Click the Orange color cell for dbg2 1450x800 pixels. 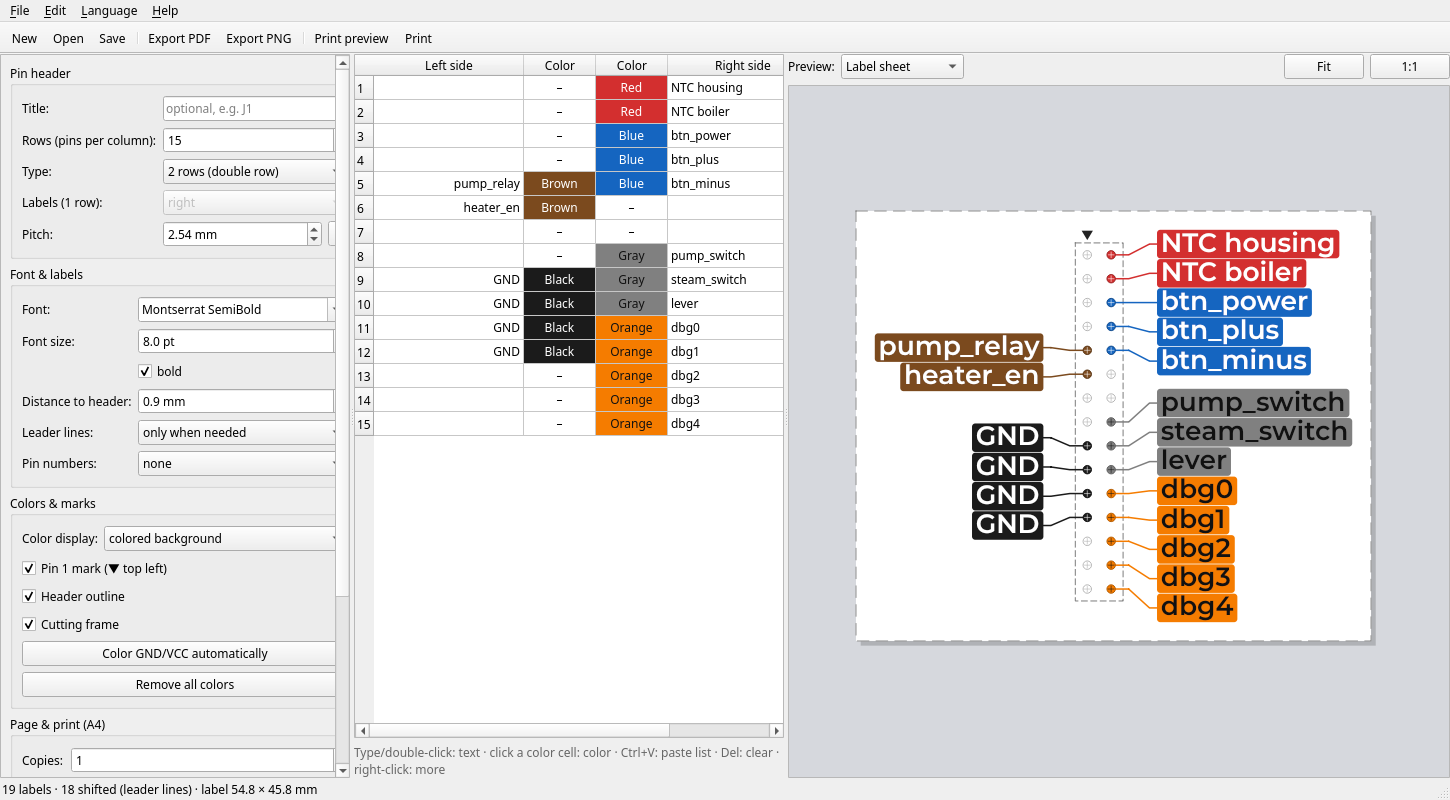coord(631,376)
